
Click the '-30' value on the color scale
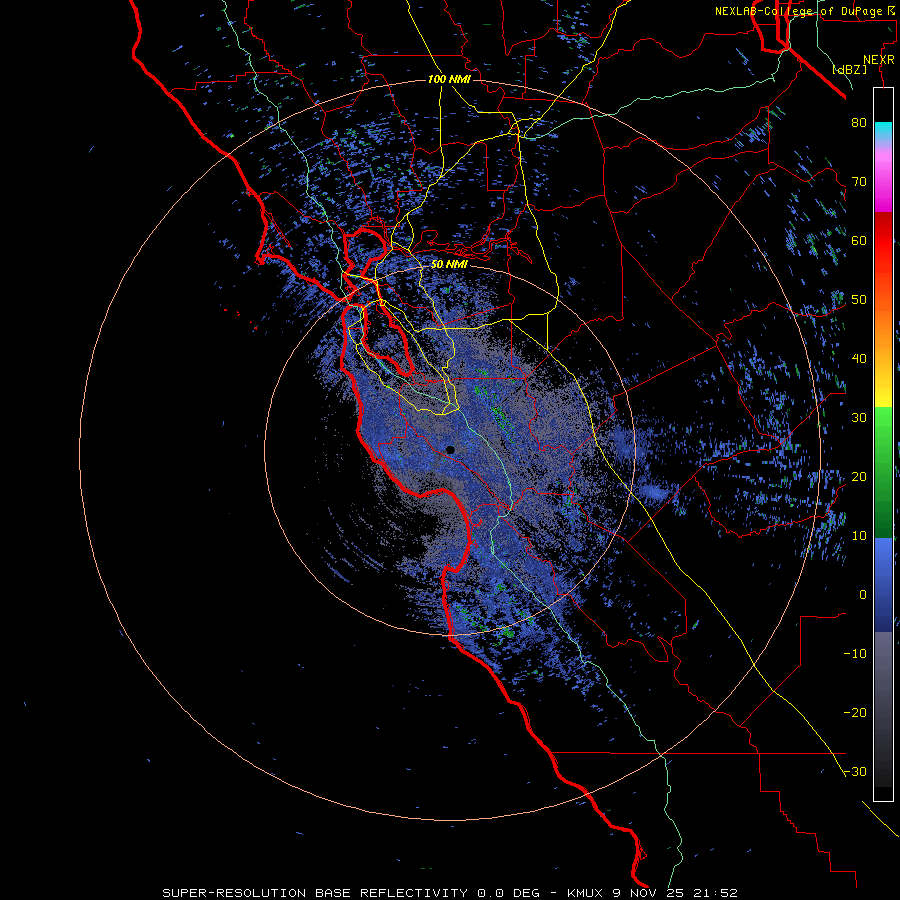pos(855,772)
